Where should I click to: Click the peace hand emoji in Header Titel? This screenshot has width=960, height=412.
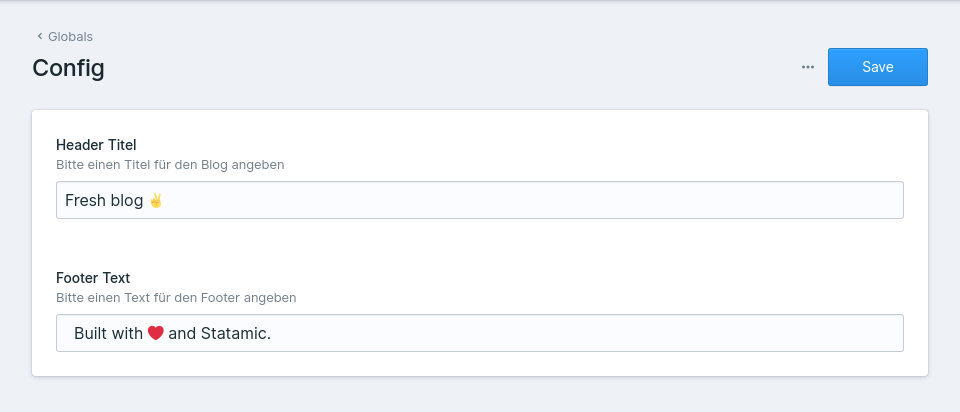(156, 200)
